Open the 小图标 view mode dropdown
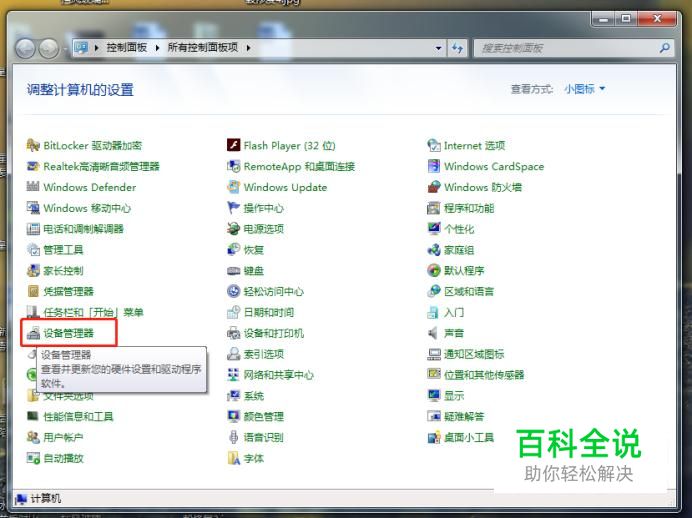 (x=584, y=89)
